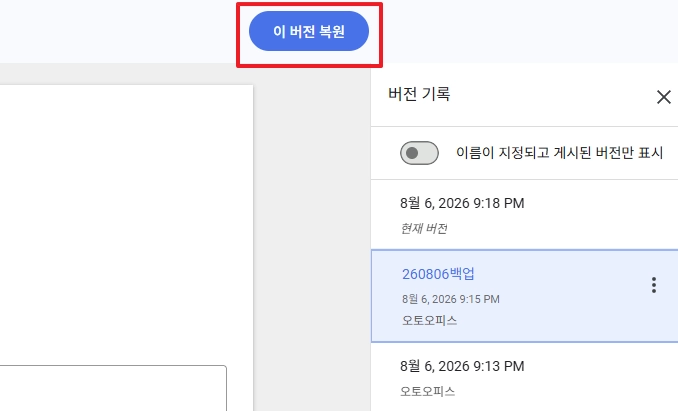
Task: Click the 현재 버전 label
Action: (424, 228)
